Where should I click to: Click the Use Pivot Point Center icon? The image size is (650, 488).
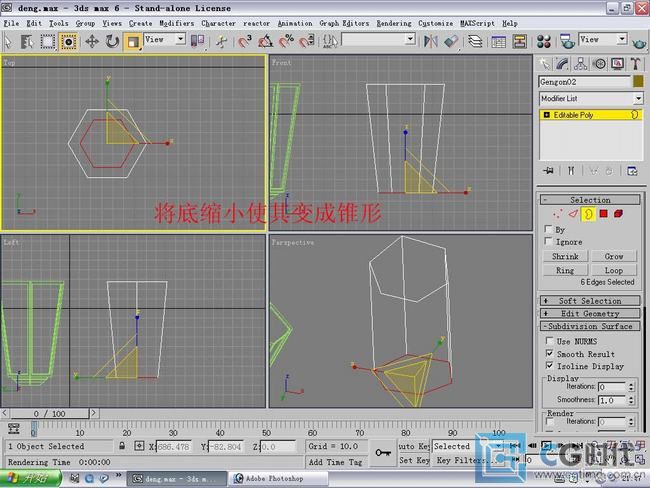click(197, 41)
